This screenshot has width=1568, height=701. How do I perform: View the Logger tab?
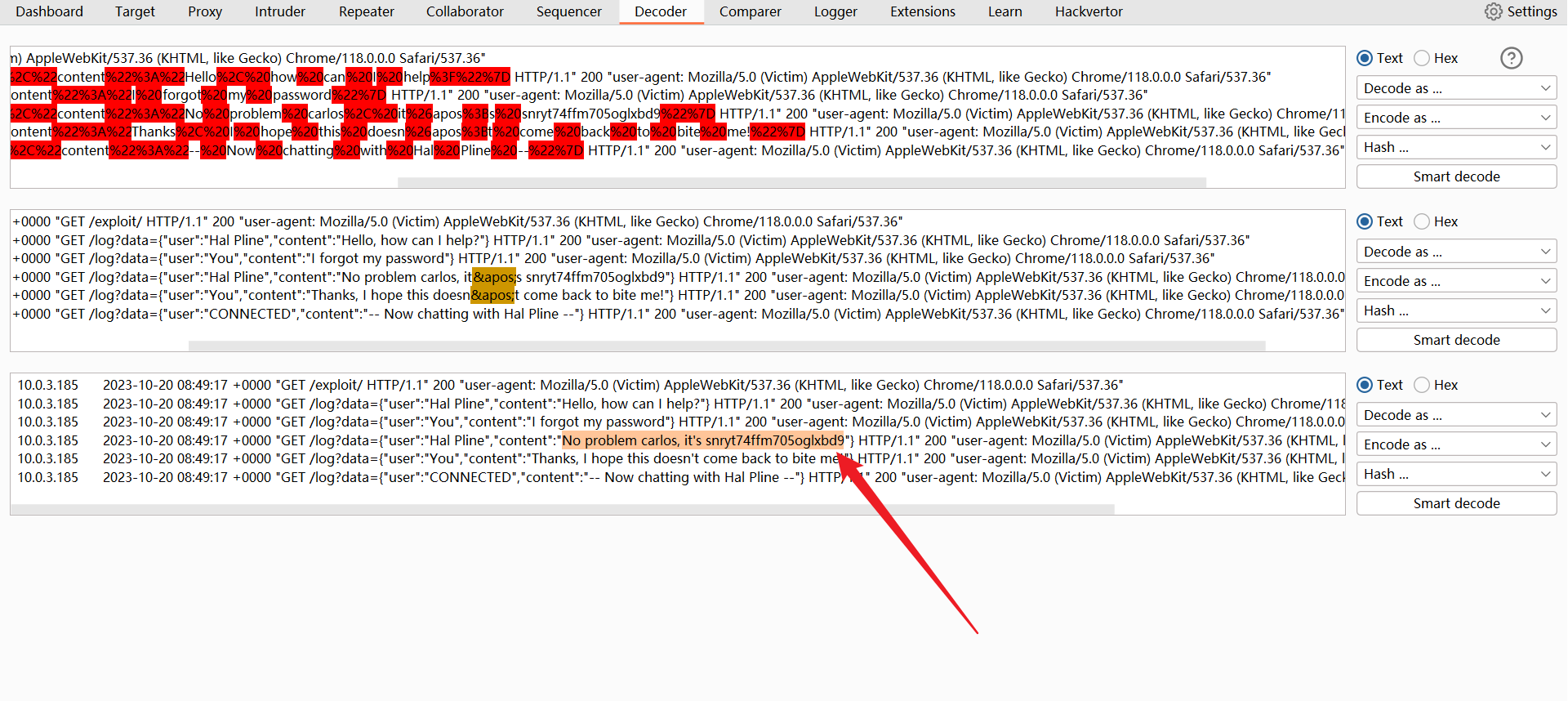point(835,11)
